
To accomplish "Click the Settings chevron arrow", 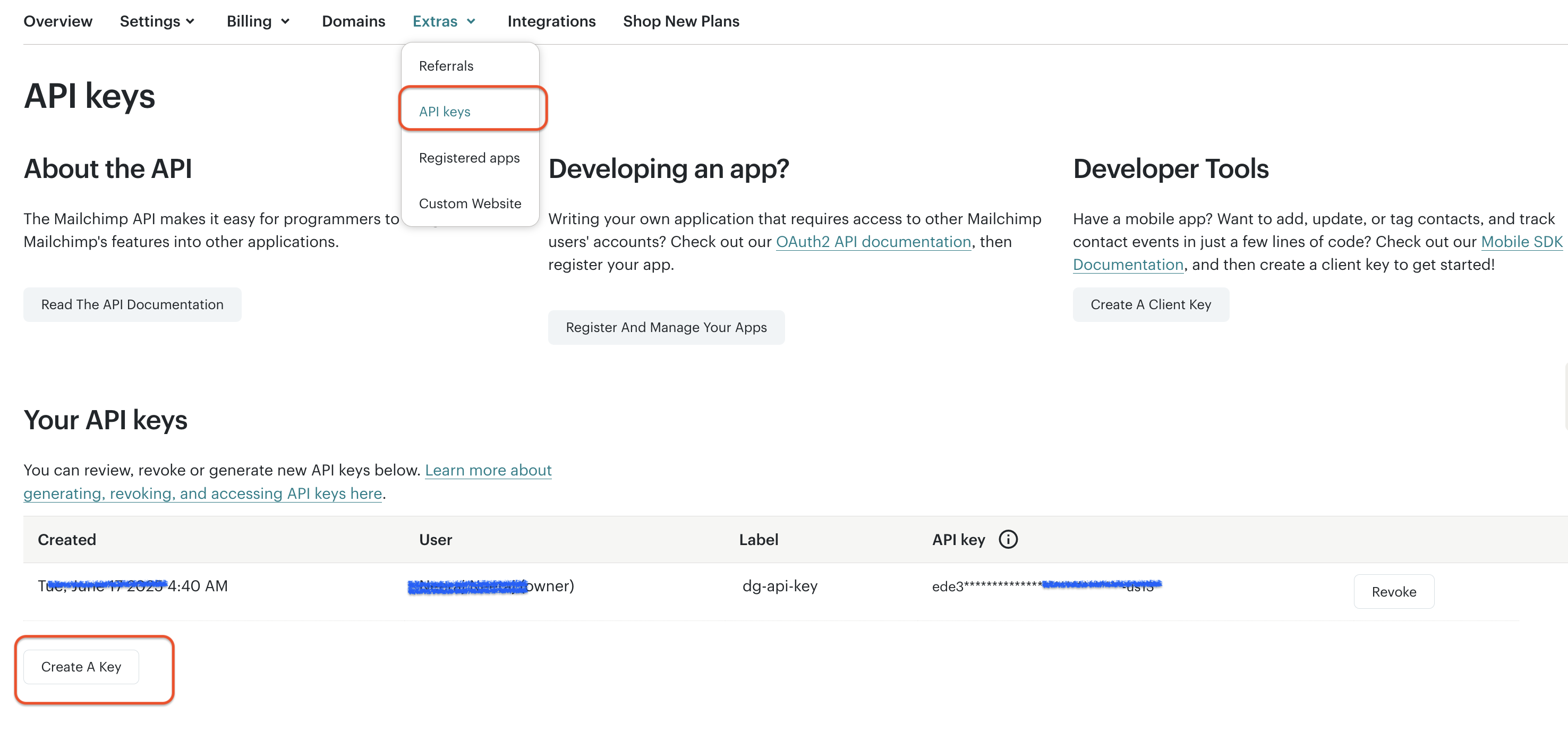I will click(190, 21).
